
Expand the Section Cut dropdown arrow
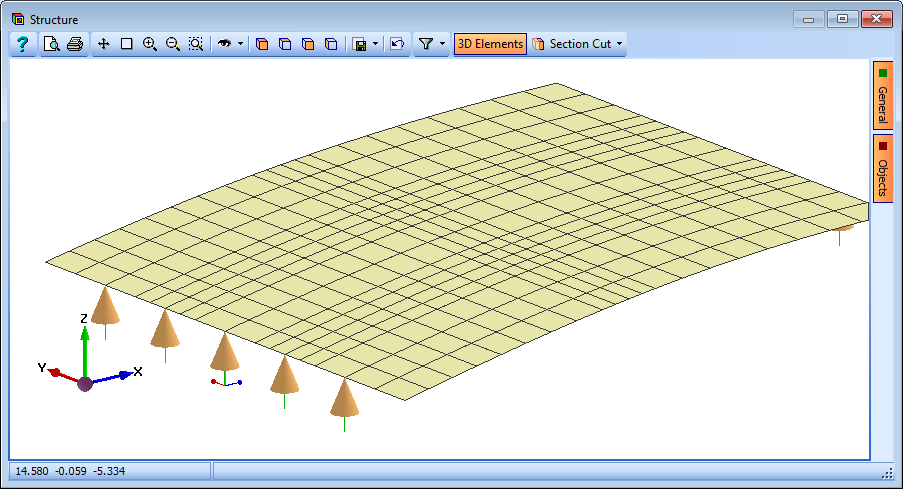click(620, 44)
